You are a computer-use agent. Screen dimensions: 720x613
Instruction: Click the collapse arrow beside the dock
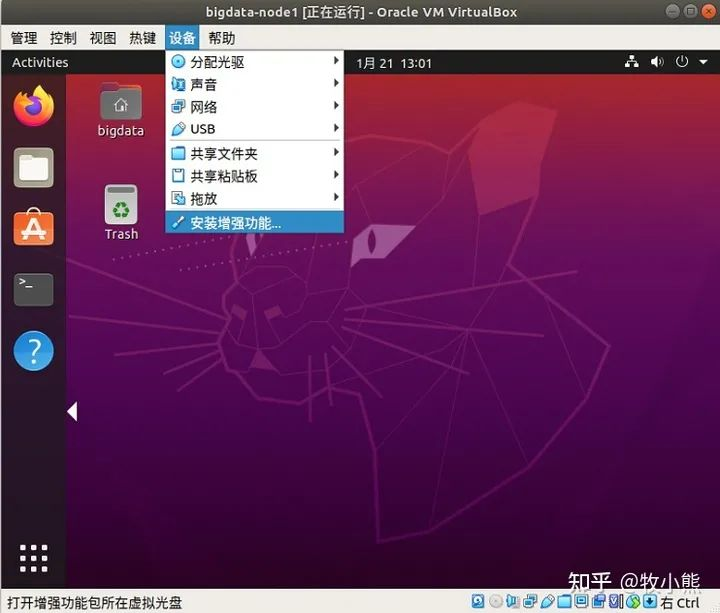point(72,411)
